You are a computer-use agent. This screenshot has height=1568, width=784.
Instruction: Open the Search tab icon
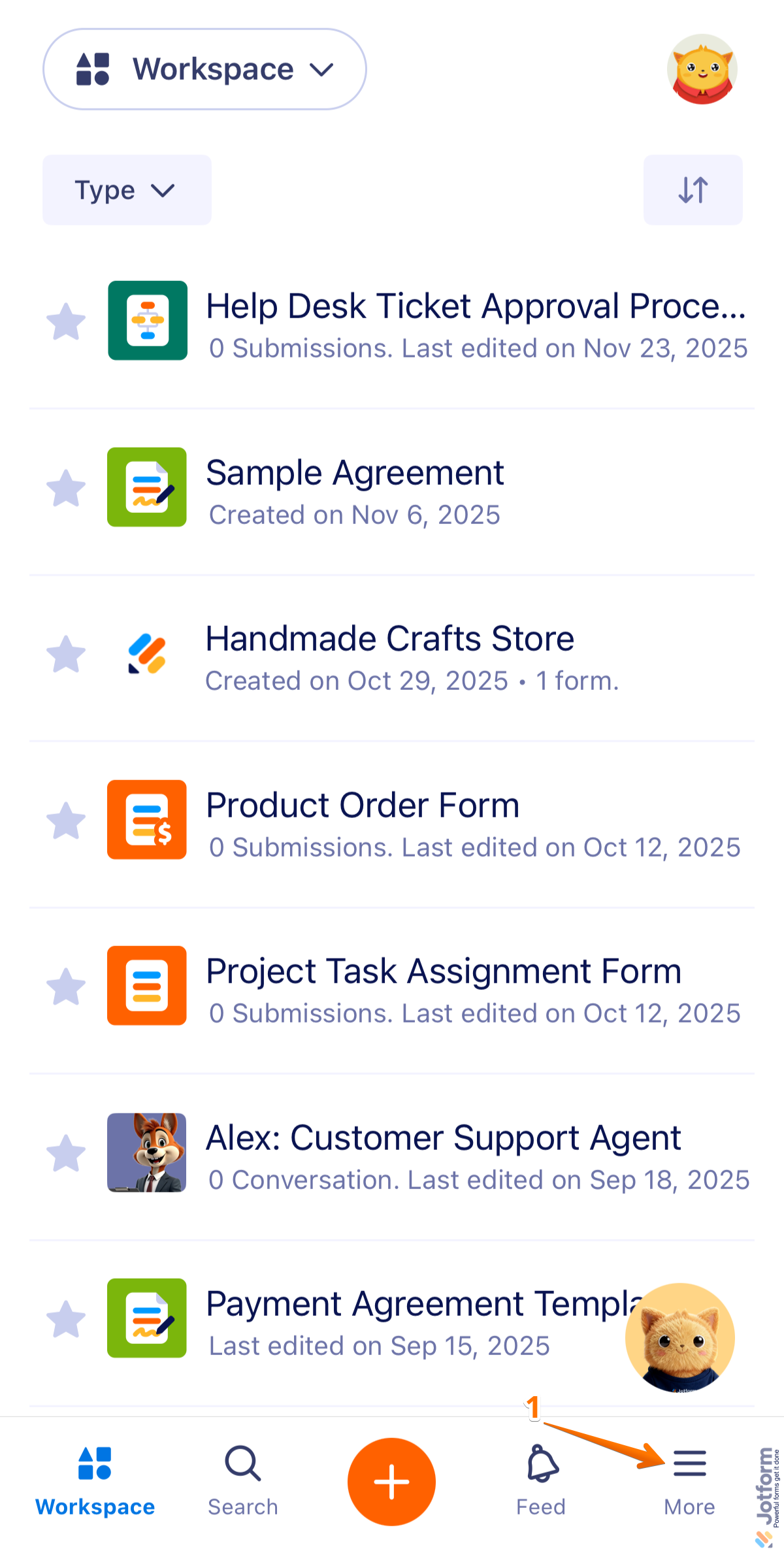click(x=242, y=1465)
